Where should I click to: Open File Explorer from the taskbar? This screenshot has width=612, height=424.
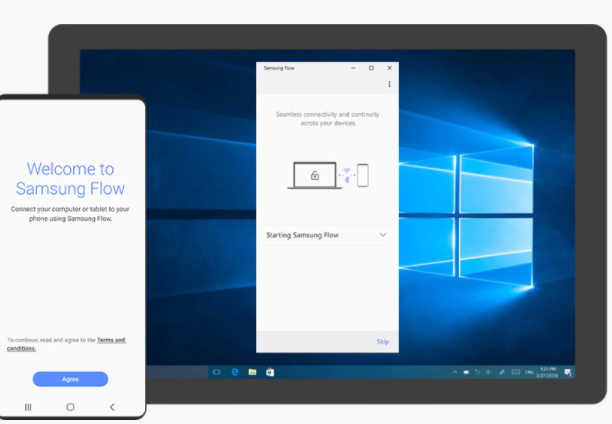click(253, 372)
